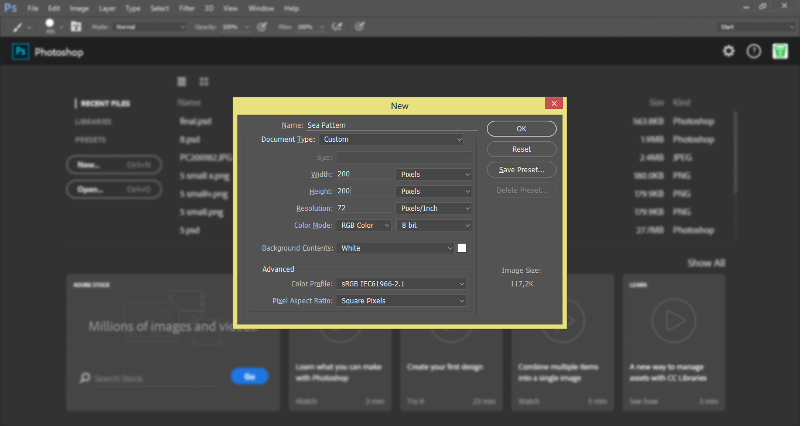Open the settings gear icon
Image resolution: width=800 pixels, height=426 pixels.
pyautogui.click(x=729, y=51)
